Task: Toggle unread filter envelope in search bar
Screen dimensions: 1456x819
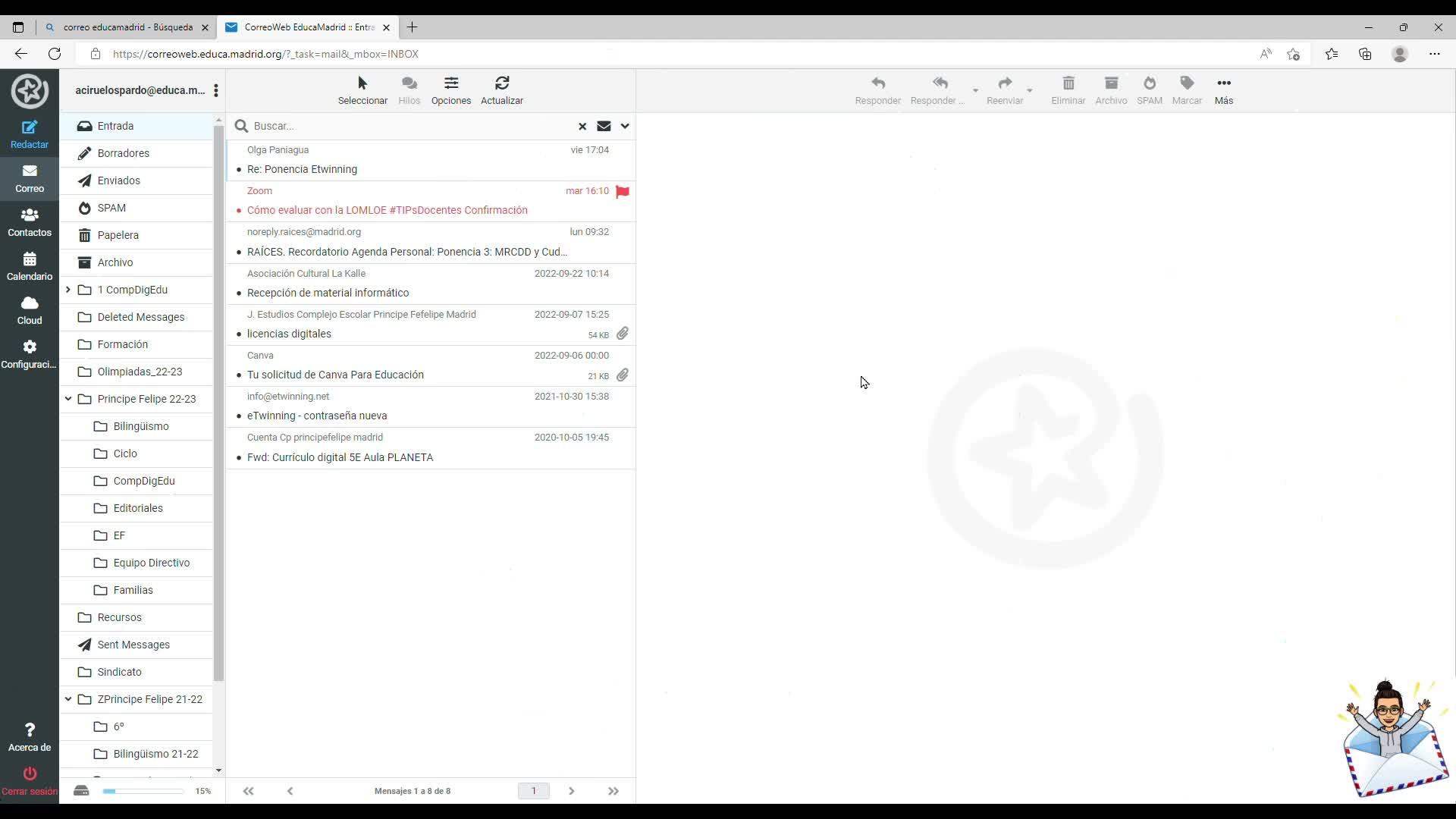Action: [604, 126]
